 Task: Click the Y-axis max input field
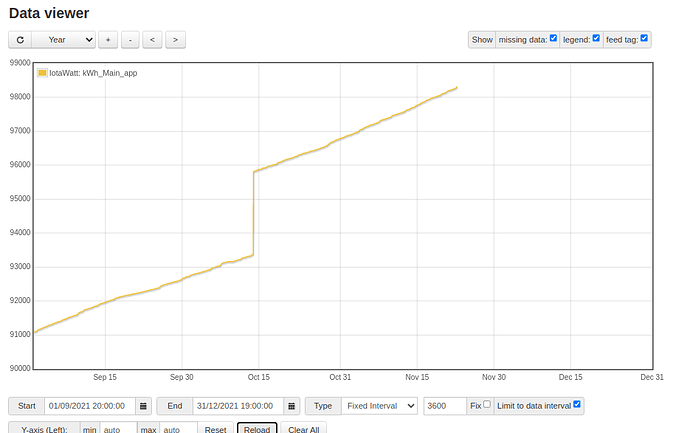click(x=178, y=429)
